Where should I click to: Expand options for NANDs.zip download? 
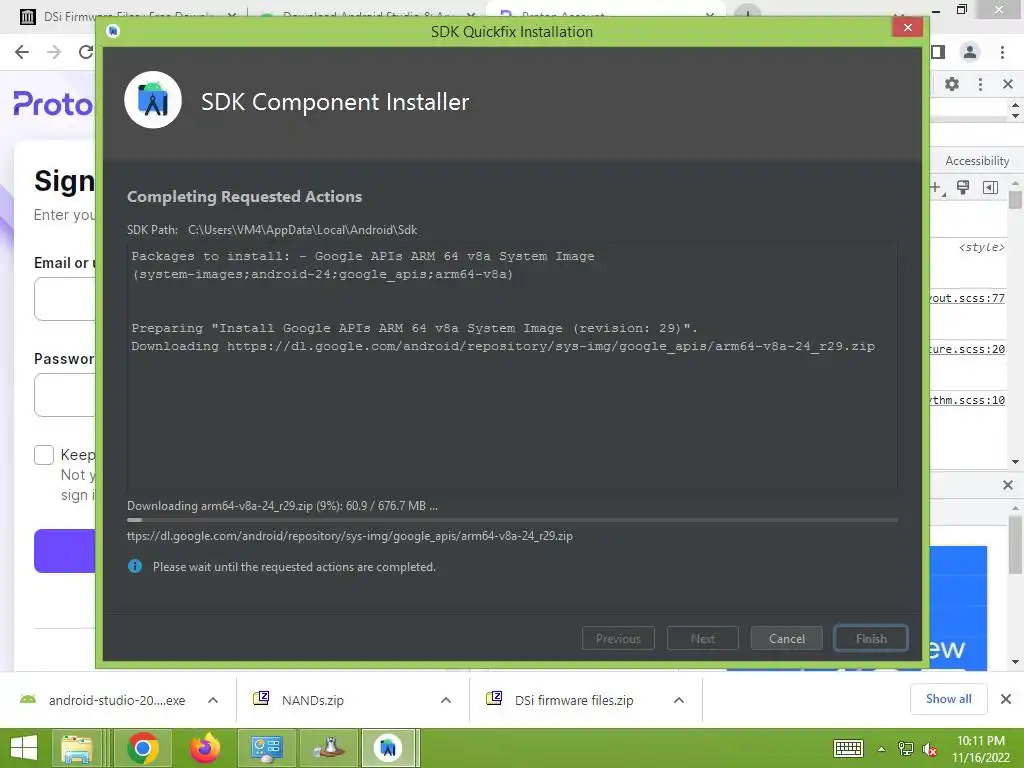(446, 700)
